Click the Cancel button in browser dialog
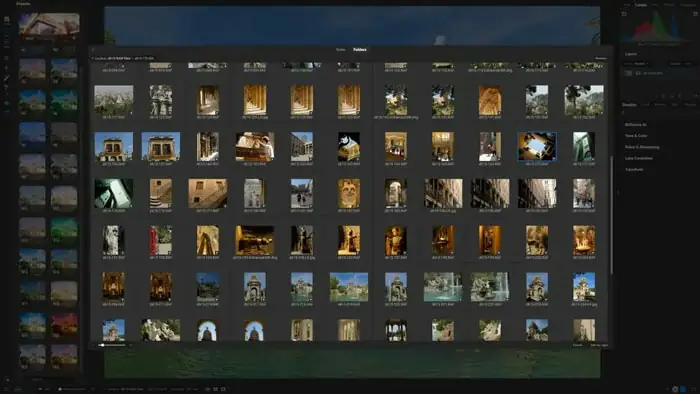 [577, 345]
